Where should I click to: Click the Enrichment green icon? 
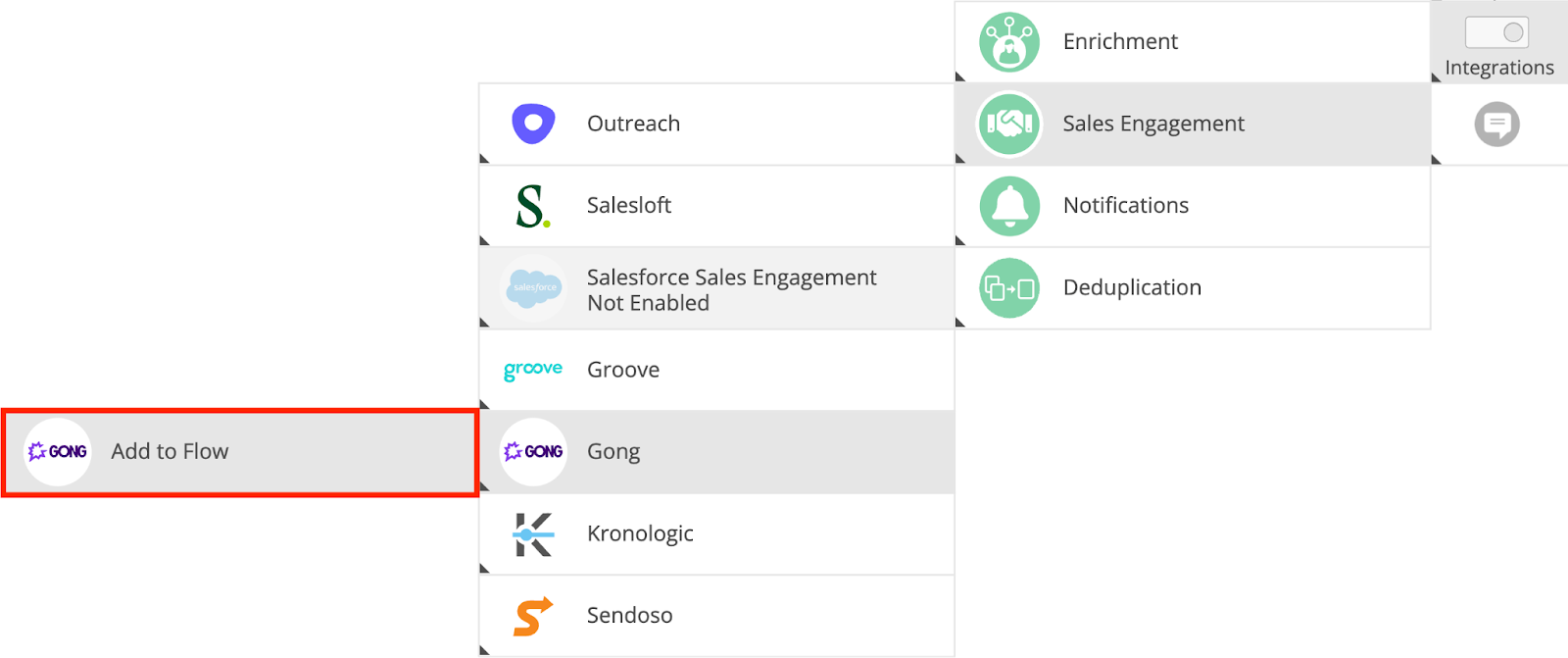point(1009,42)
